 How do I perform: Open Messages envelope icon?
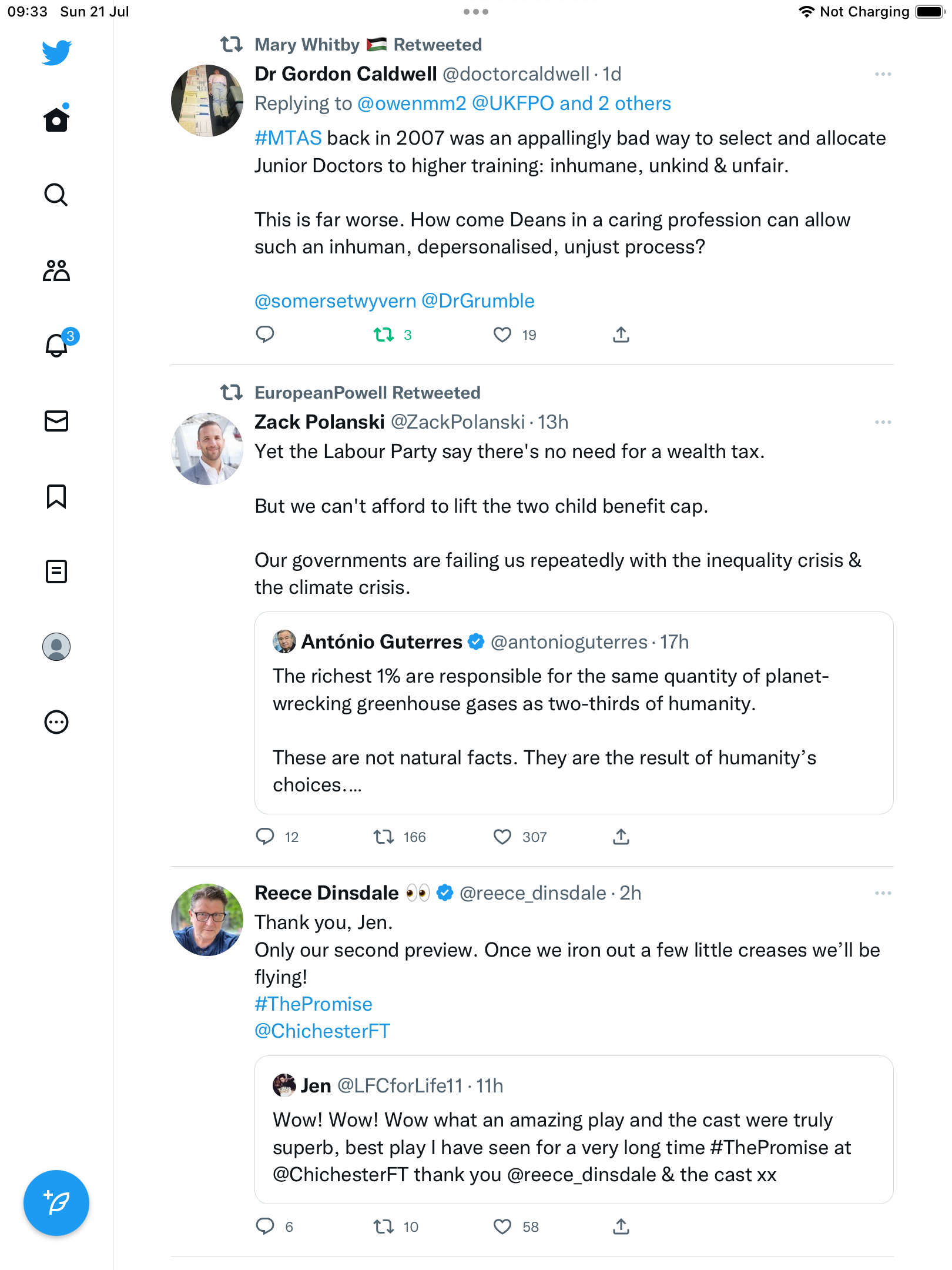tap(56, 421)
